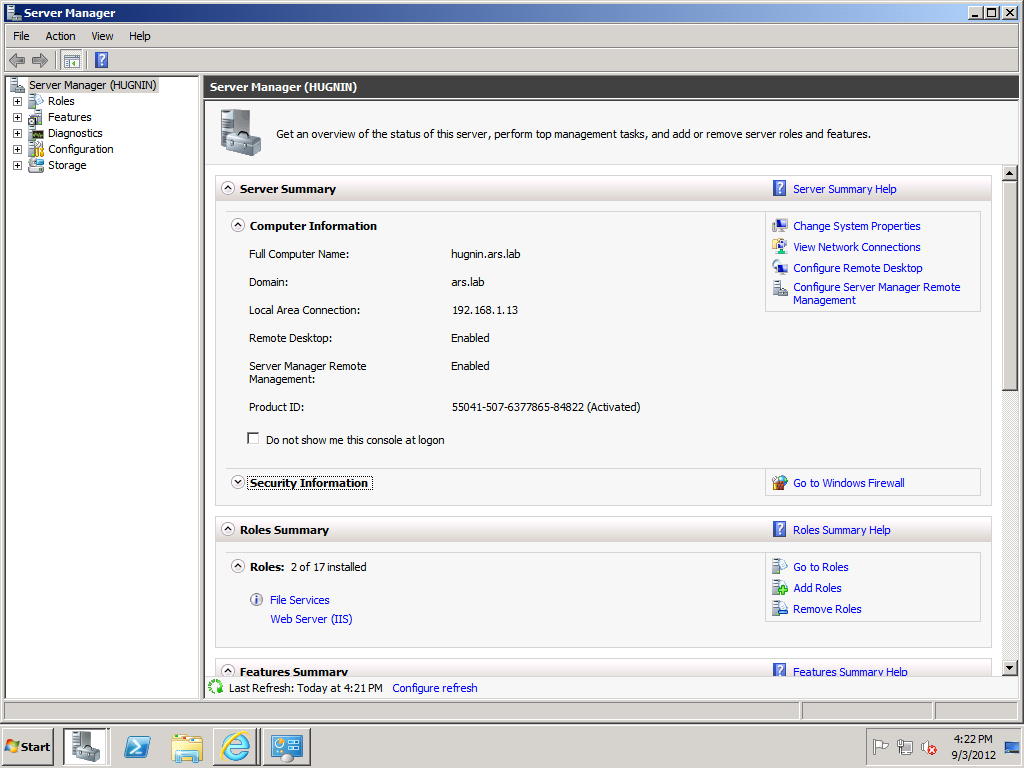Open the Action menu
Image resolution: width=1024 pixels, height=768 pixels.
coord(60,36)
